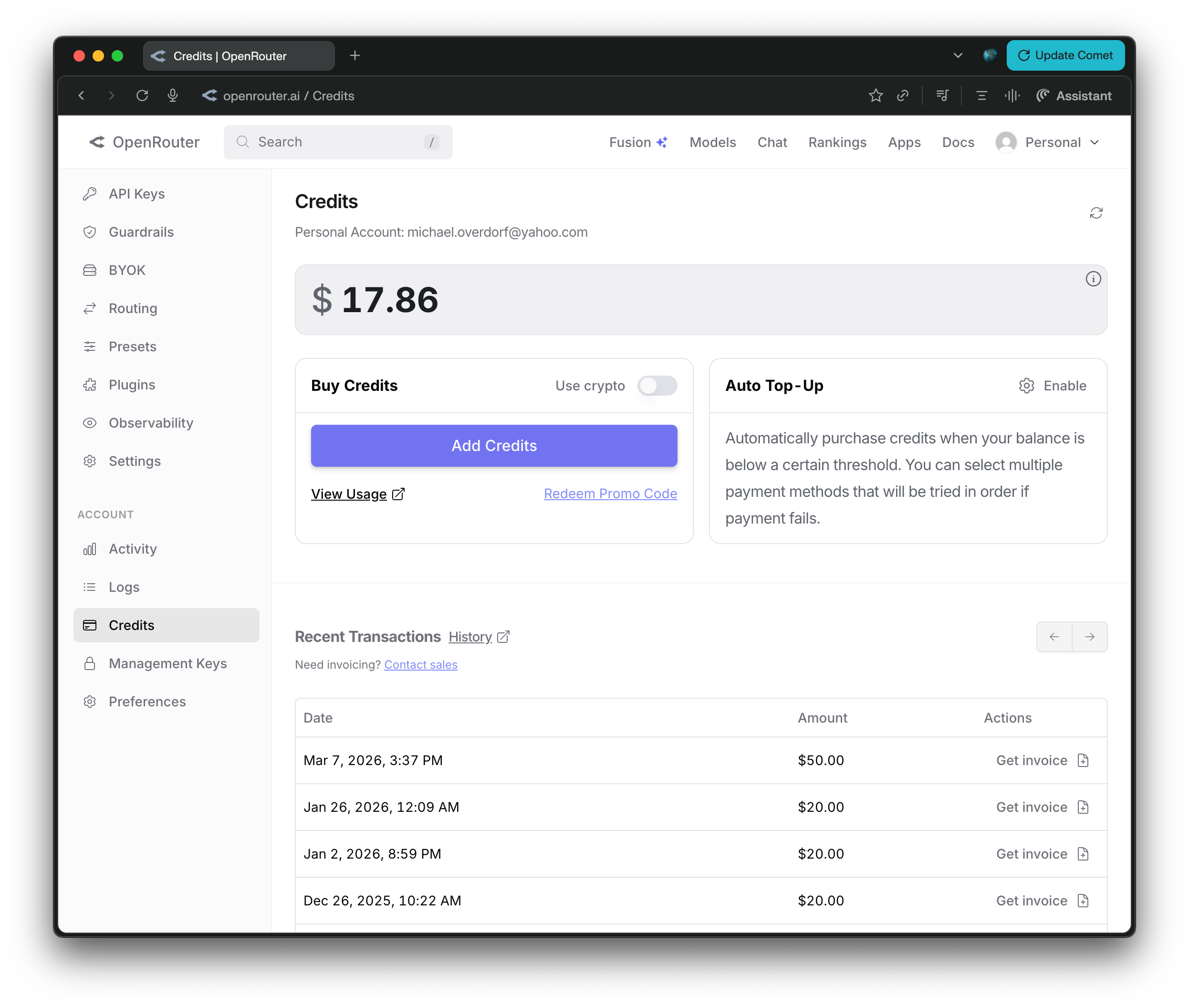Click the music queue icon in toolbar
Screen dimensions: 1189x1008
[941, 95]
